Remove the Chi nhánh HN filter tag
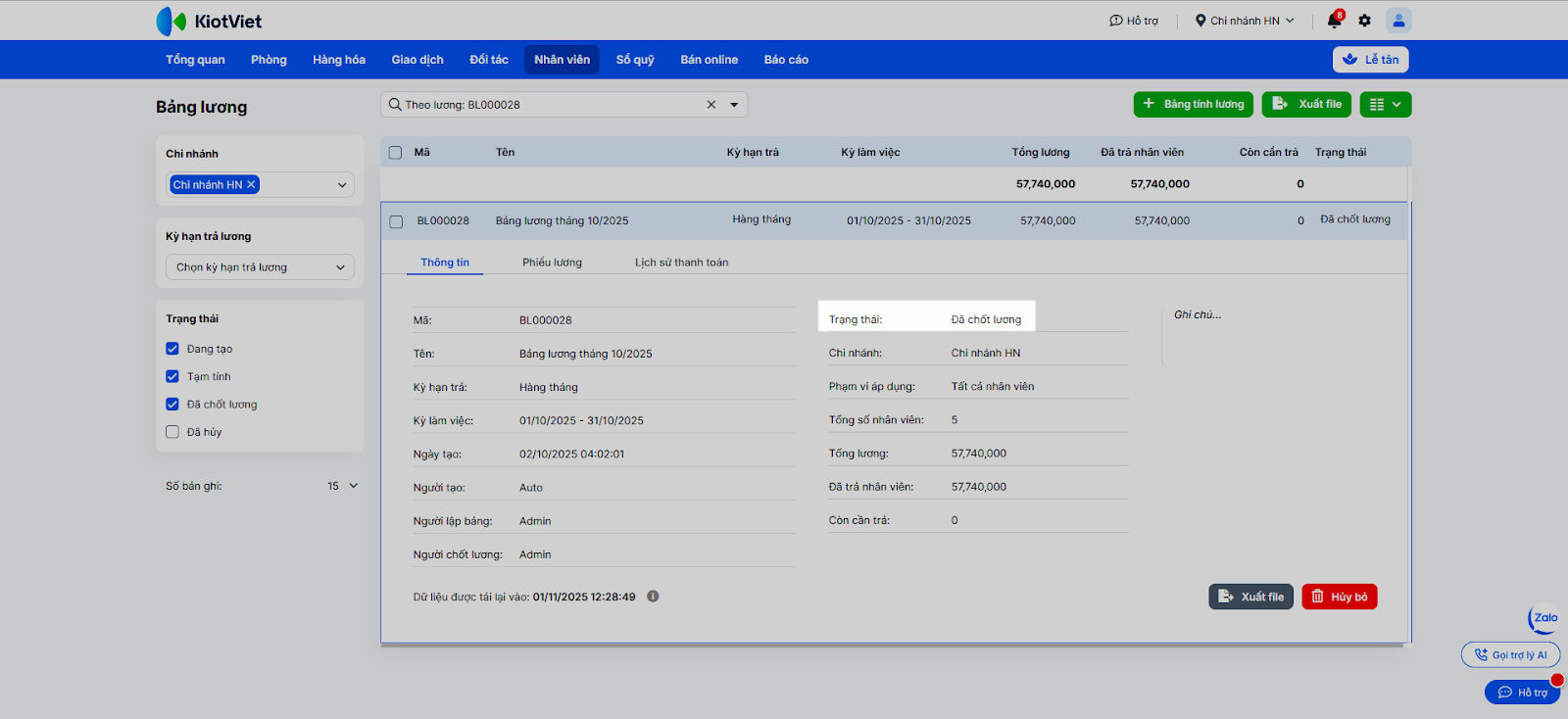1568x719 pixels. coord(251,184)
